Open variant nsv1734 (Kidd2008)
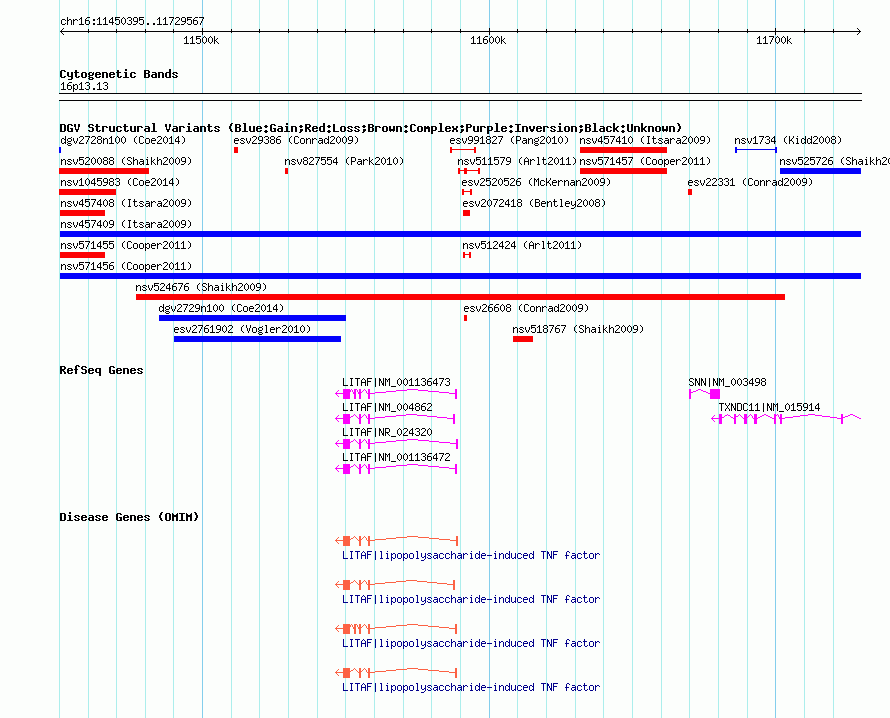Viewport: 890px width, 718px height. 788,140
